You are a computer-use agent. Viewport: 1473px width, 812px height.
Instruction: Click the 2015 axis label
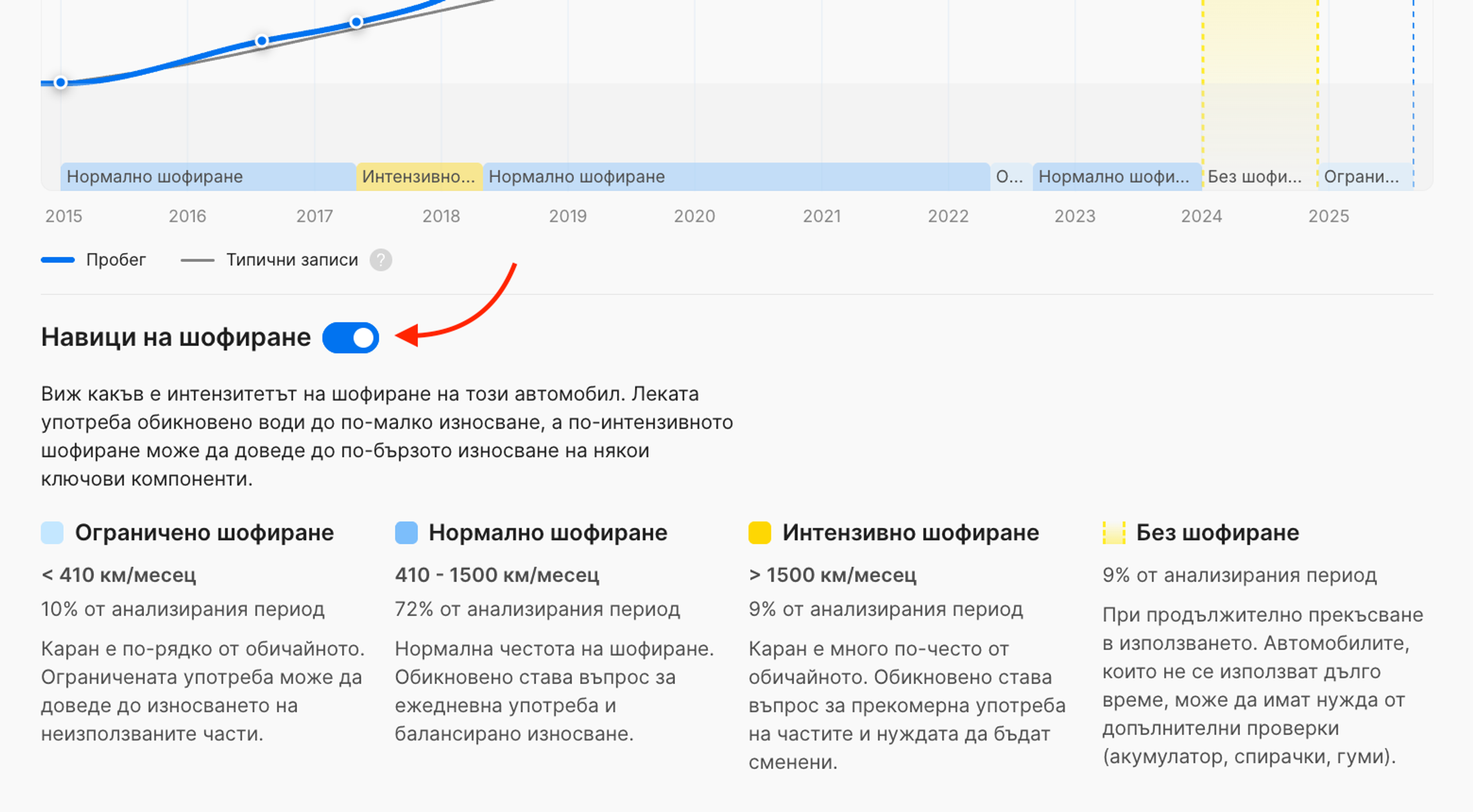[64, 216]
